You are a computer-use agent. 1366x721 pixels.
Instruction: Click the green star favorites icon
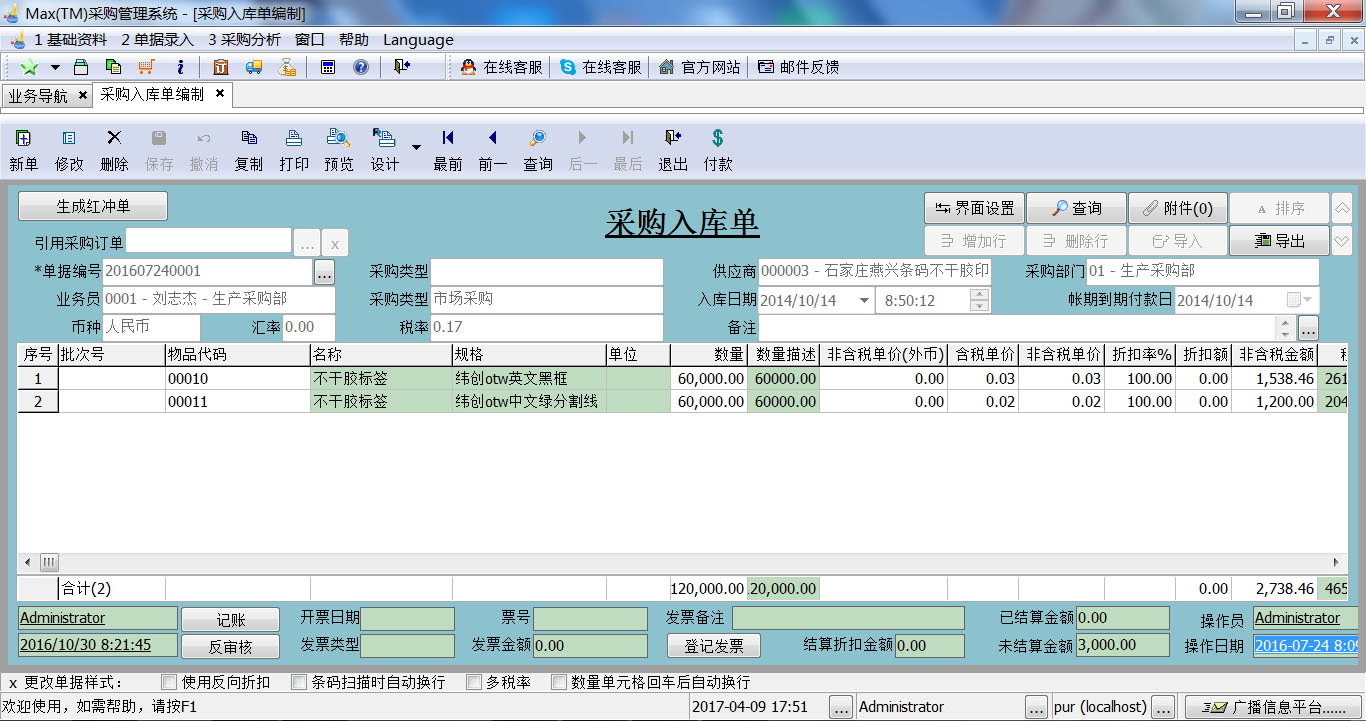coord(29,67)
